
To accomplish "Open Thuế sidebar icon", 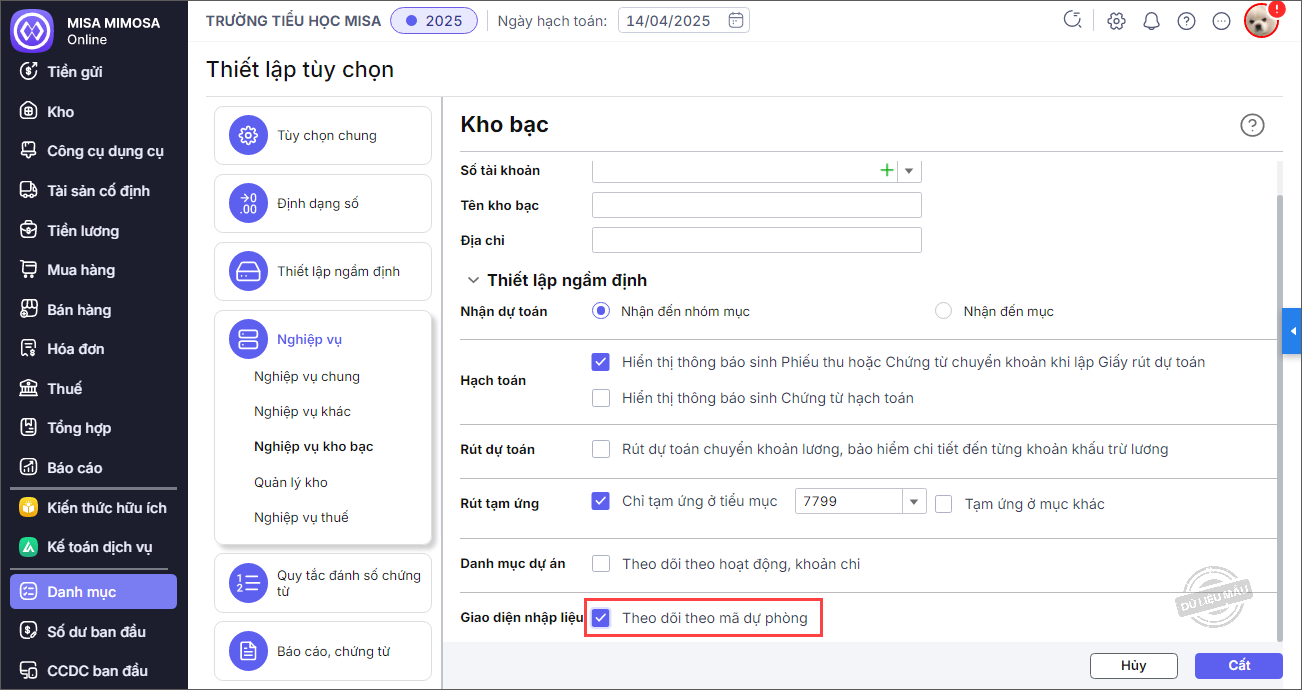I will (x=29, y=388).
